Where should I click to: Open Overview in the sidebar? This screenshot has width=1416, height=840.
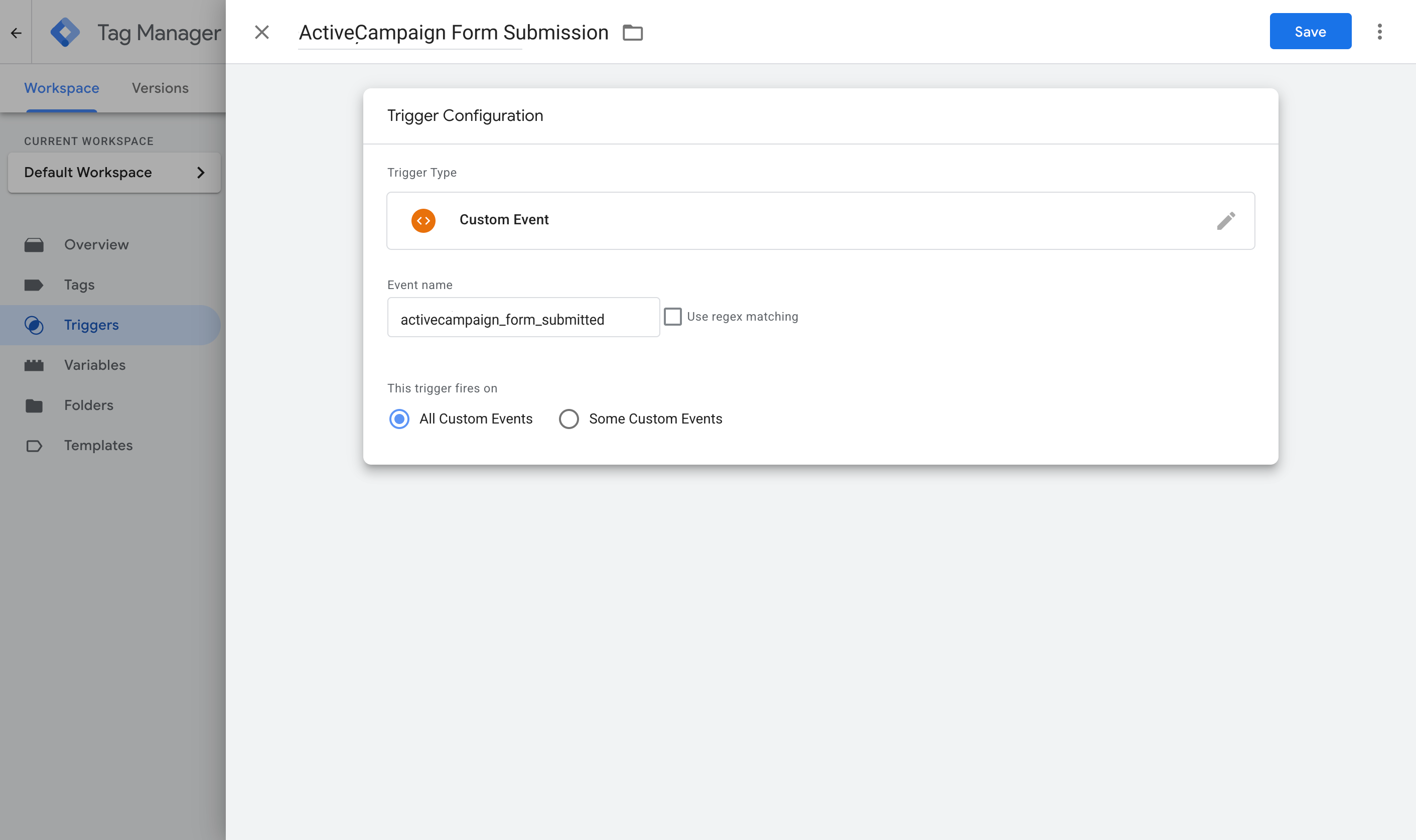110,244
